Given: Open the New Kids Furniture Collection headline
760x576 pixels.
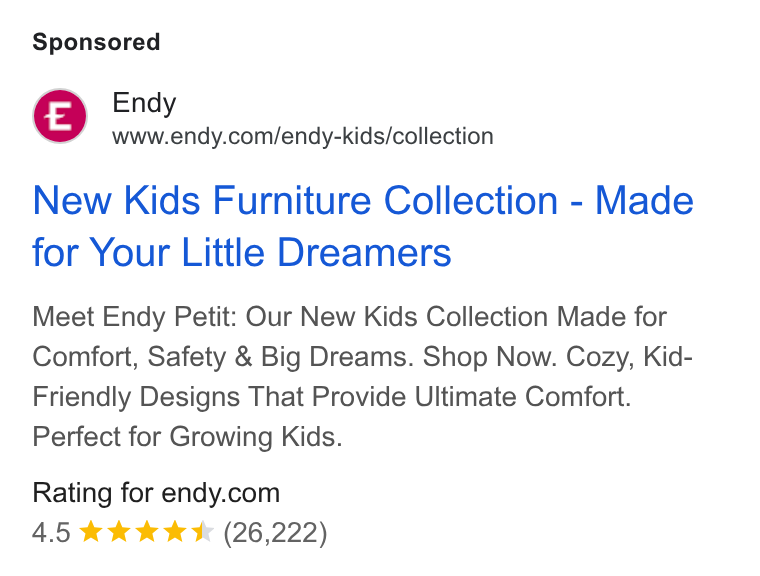Looking at the screenshot, I should (363, 226).
